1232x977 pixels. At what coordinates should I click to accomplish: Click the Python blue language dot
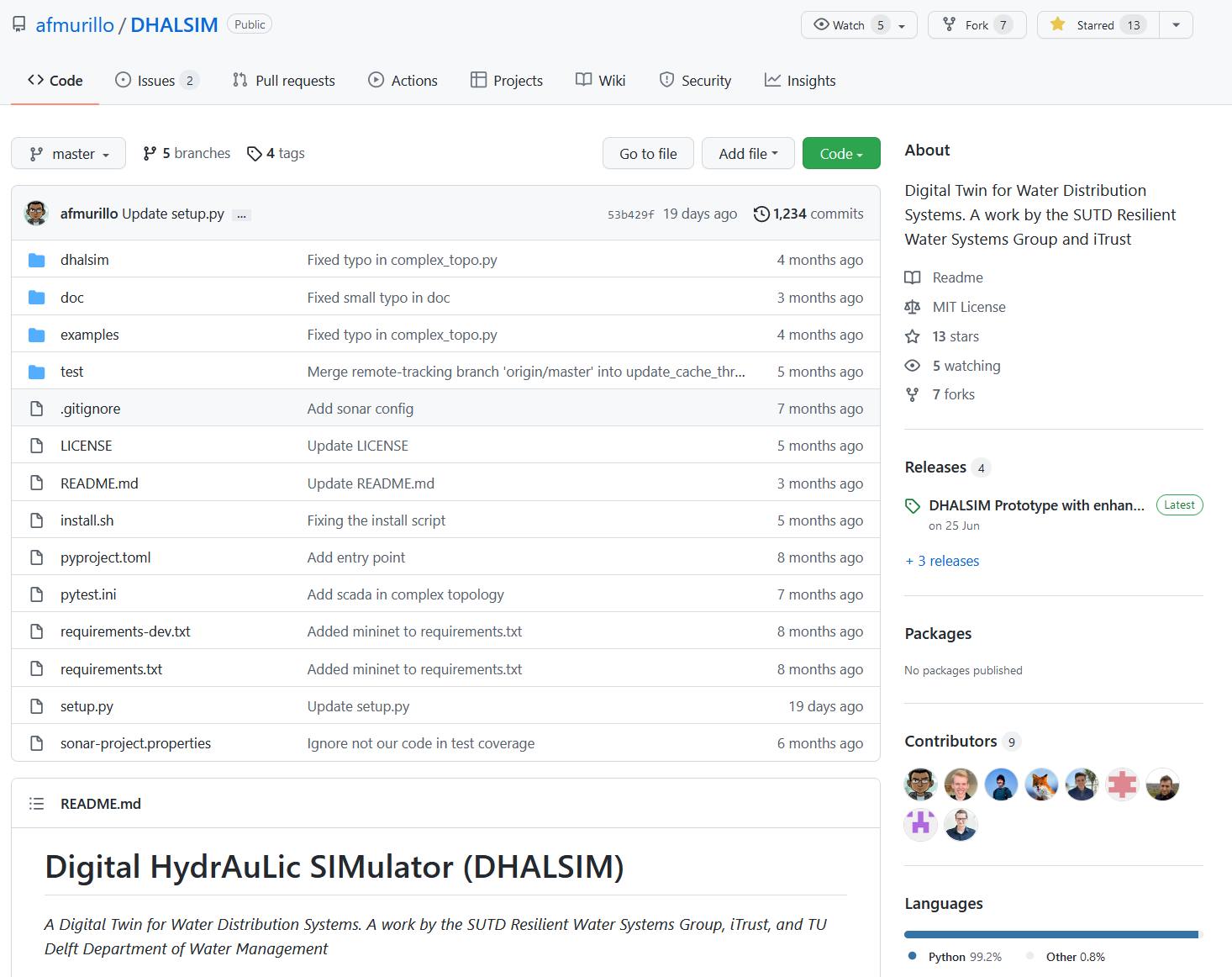pyautogui.click(x=913, y=956)
